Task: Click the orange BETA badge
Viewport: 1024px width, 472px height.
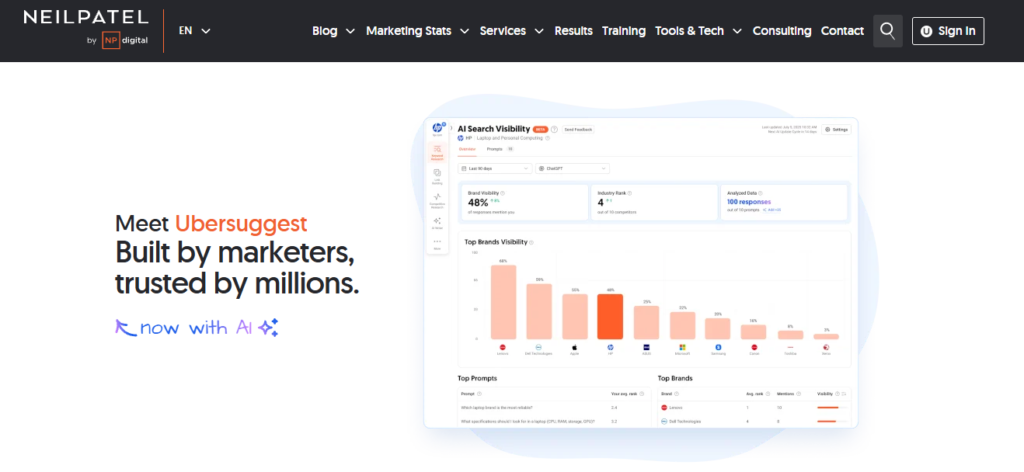Action: pyautogui.click(x=540, y=129)
